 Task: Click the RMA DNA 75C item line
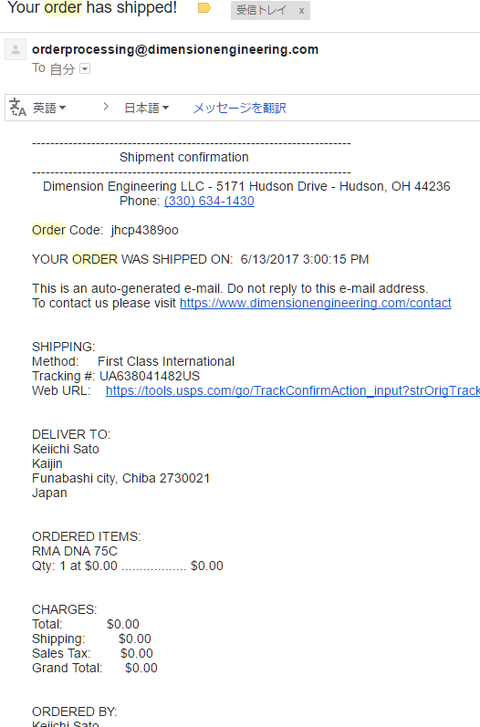(75, 551)
